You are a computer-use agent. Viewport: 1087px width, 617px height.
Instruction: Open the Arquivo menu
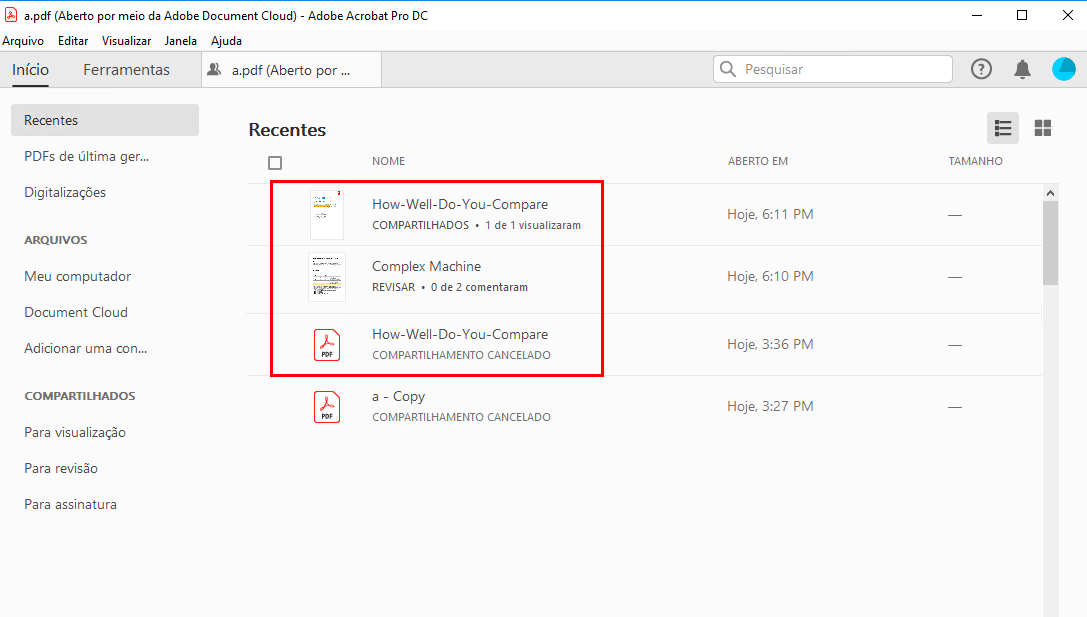(x=23, y=41)
